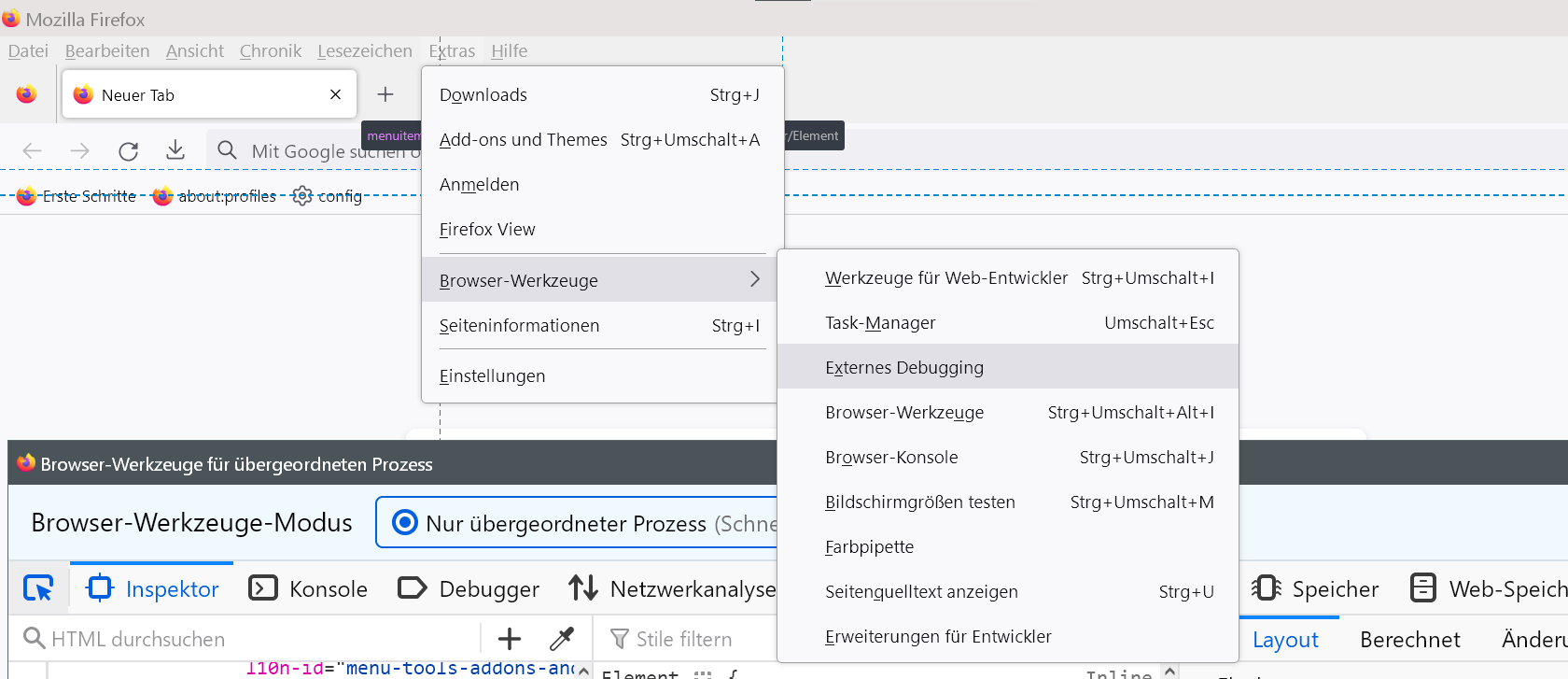Open a new tab with plus icon

pyautogui.click(x=385, y=94)
